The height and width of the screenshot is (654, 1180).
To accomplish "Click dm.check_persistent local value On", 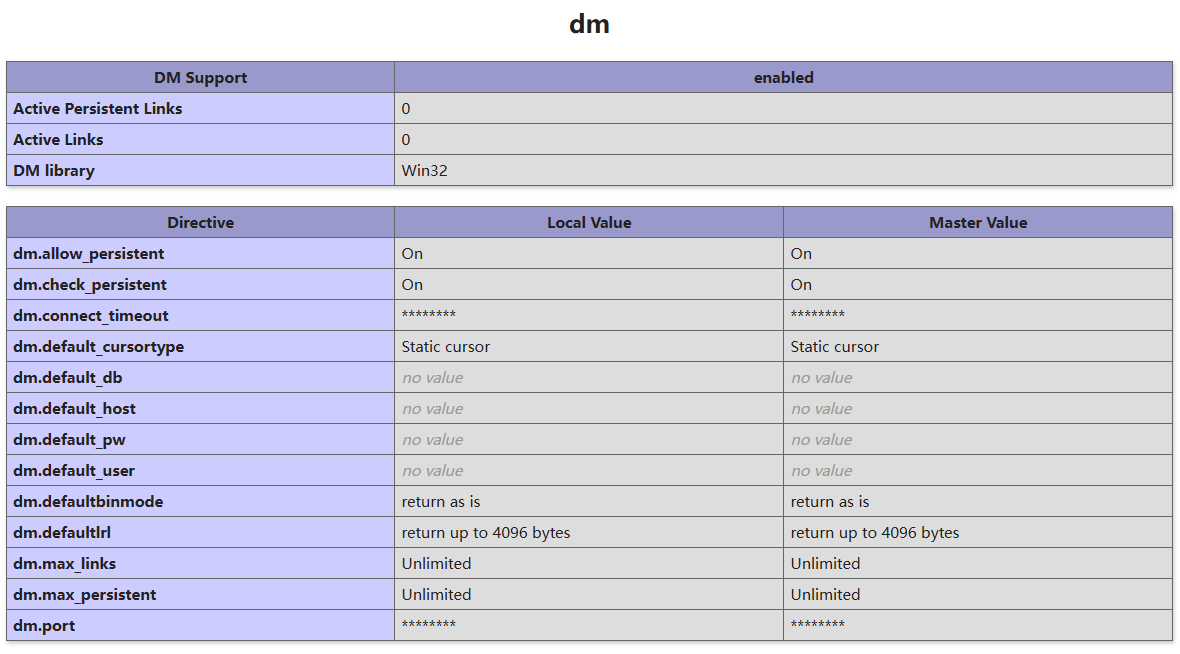I will [x=412, y=284].
